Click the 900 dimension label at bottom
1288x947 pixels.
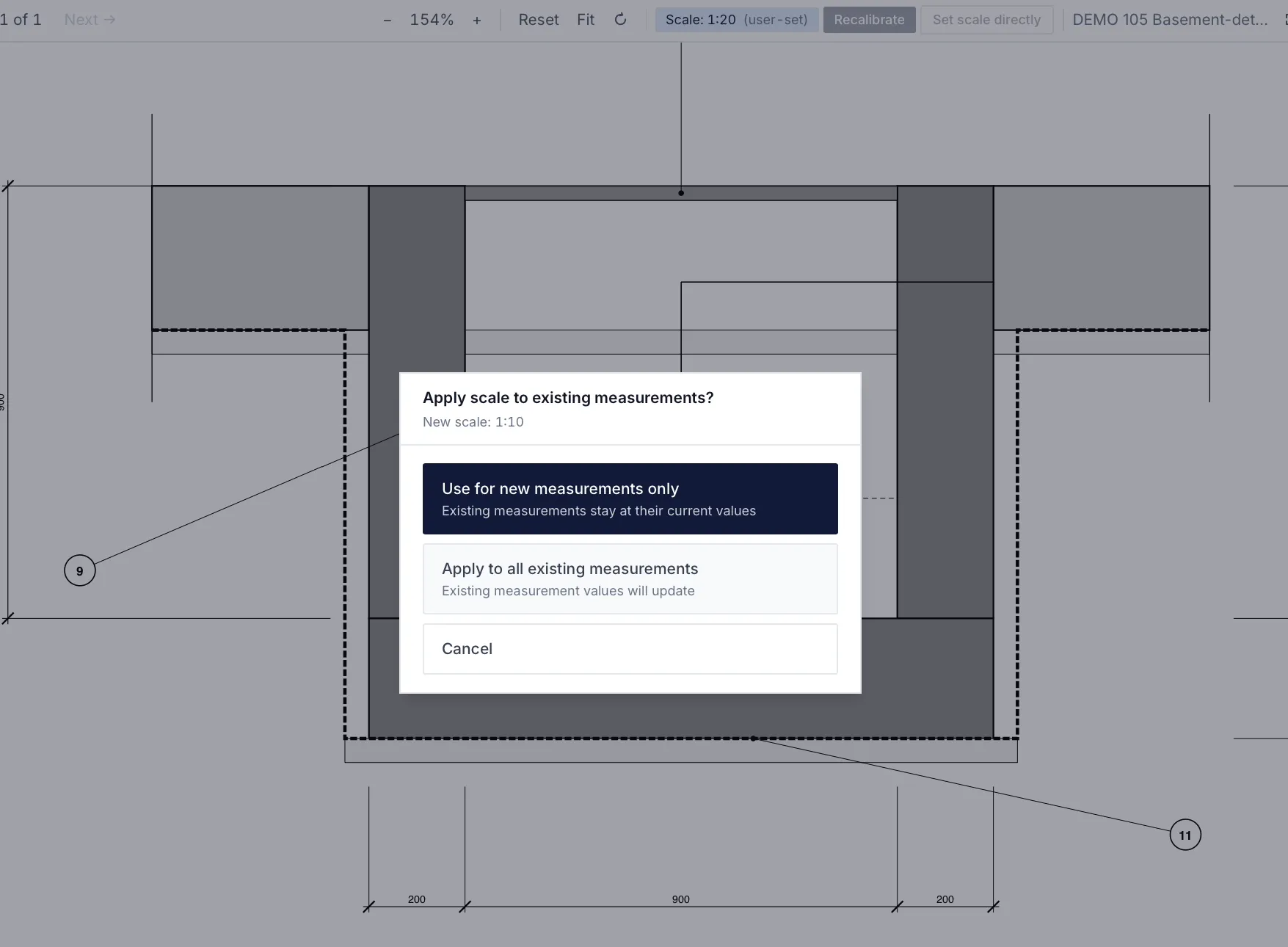click(x=681, y=899)
